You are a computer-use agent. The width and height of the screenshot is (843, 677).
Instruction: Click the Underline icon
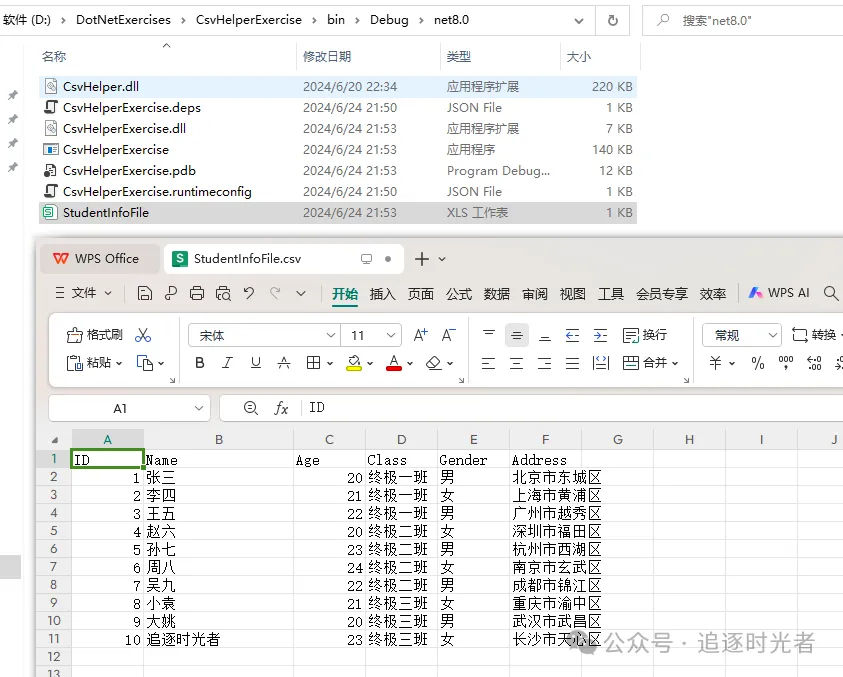(x=256, y=363)
